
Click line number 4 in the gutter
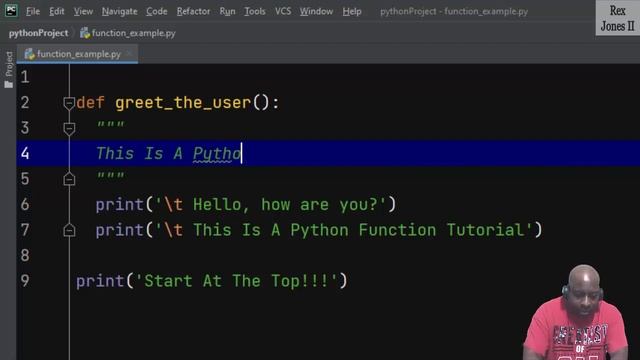[x=25, y=153]
